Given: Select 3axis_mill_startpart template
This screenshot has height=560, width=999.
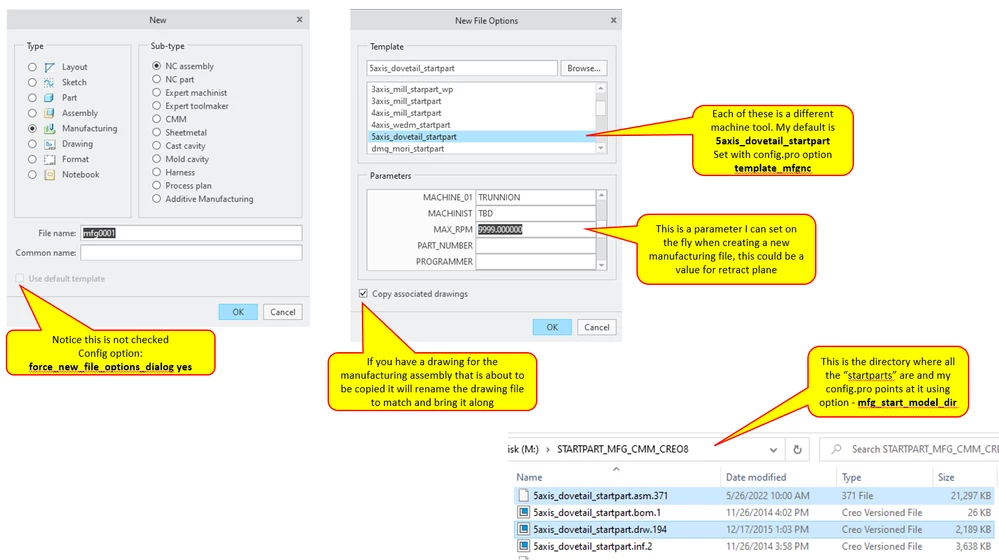Looking at the screenshot, I should pyautogui.click(x=406, y=101).
